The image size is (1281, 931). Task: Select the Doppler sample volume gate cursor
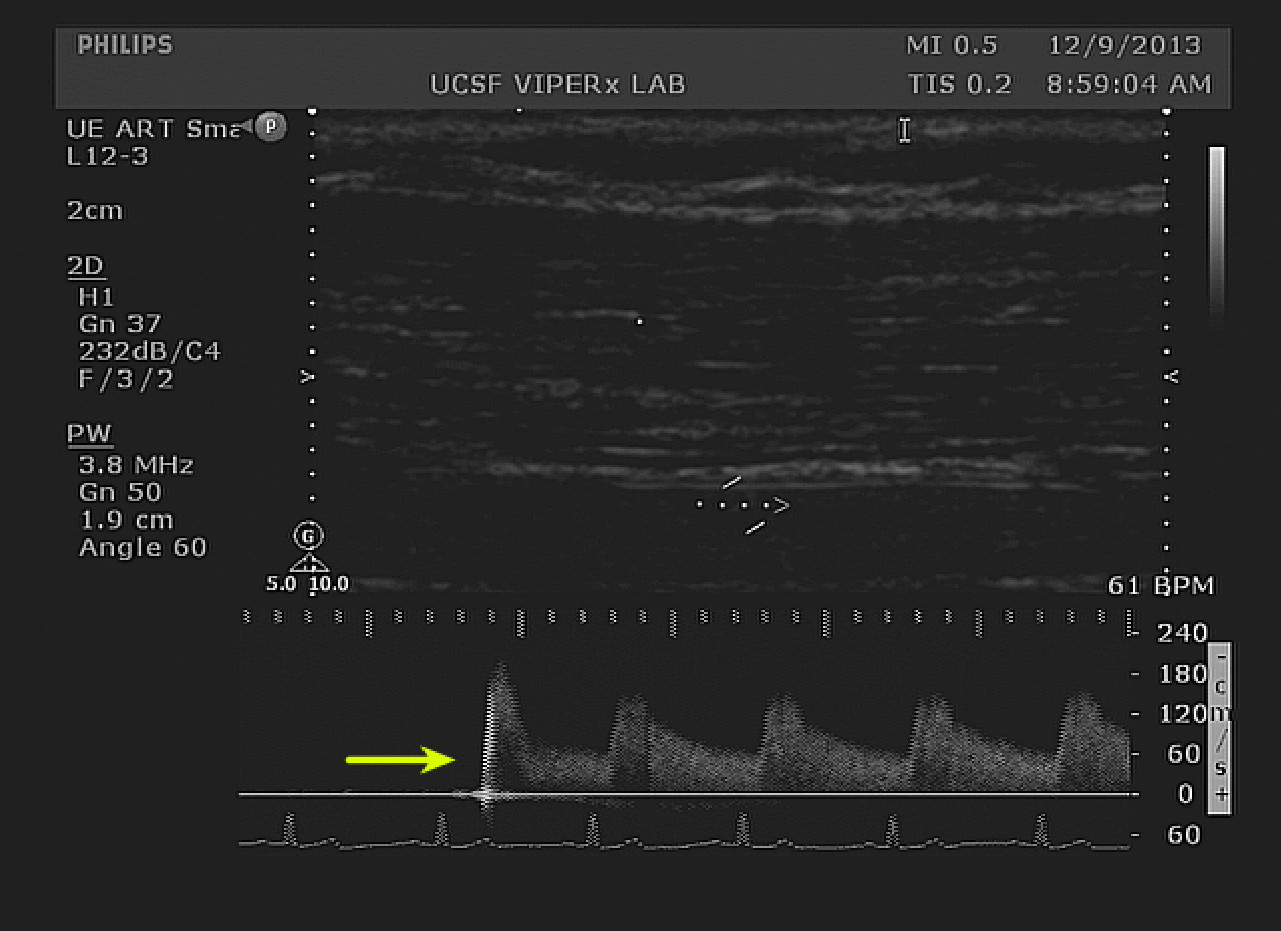pyautogui.click(x=744, y=505)
